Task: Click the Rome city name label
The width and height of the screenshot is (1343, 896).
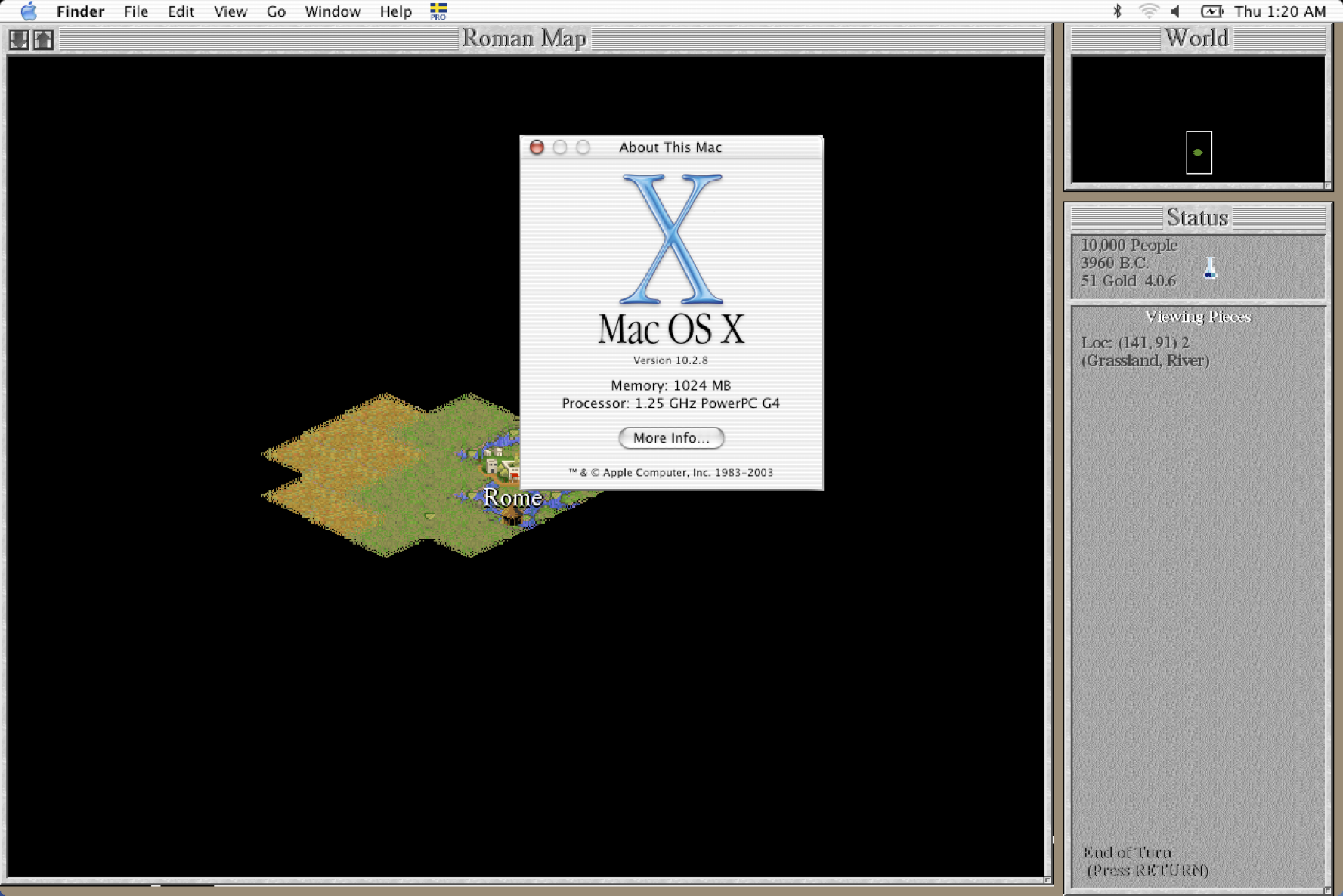Action: 512,497
